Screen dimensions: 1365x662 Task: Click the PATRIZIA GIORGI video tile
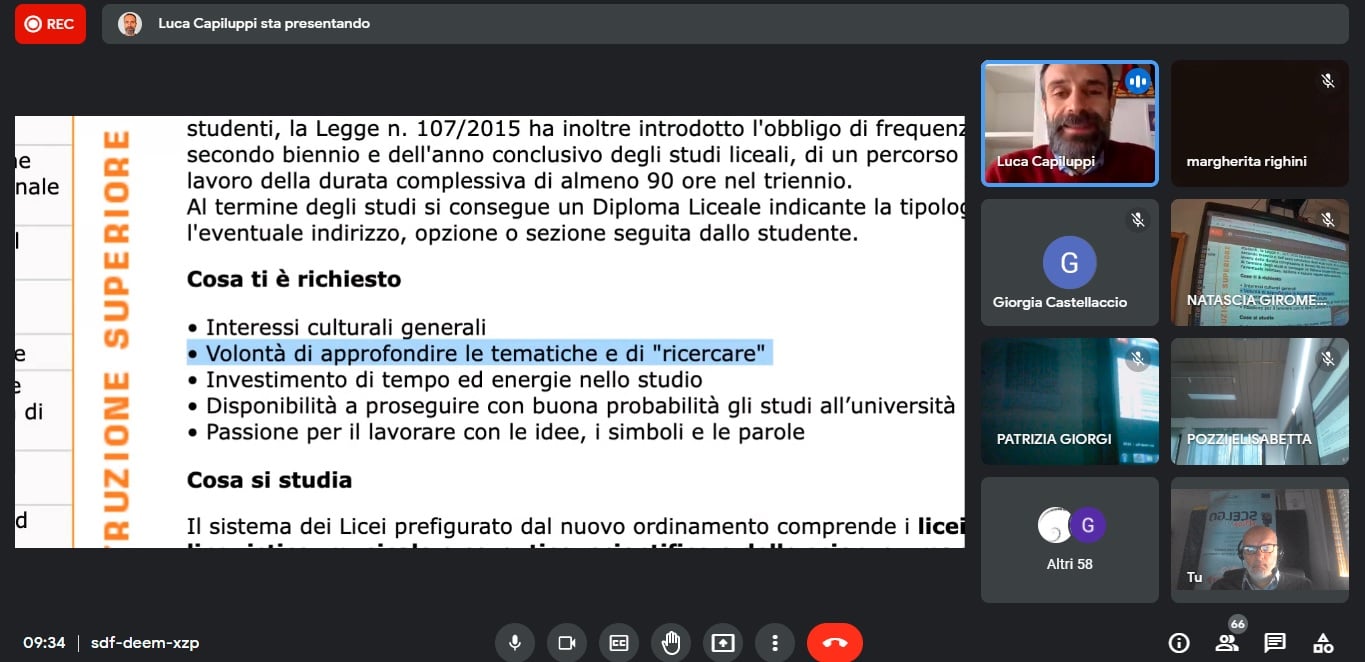(x=1069, y=401)
